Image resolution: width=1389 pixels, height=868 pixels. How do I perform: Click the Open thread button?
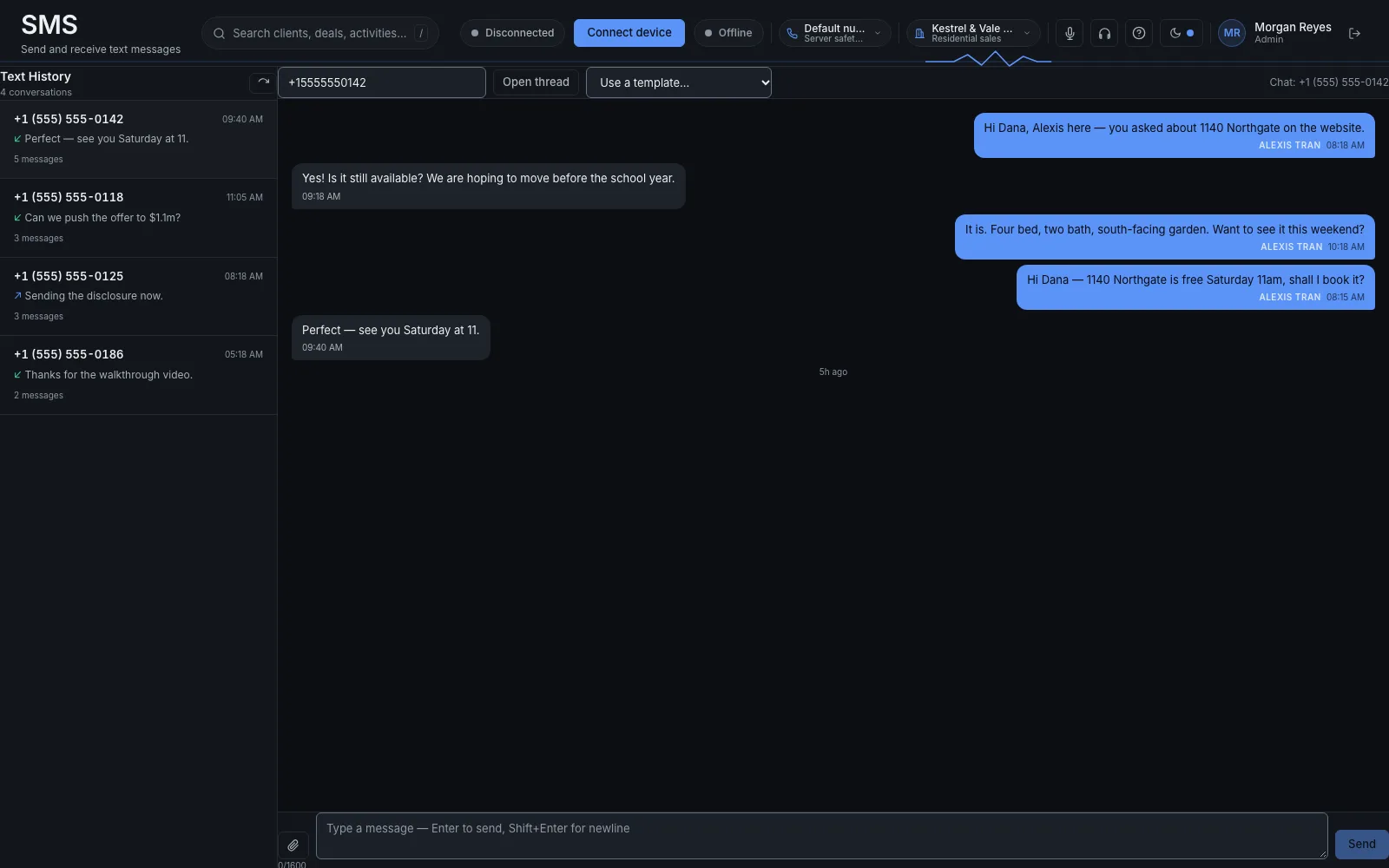(x=536, y=82)
